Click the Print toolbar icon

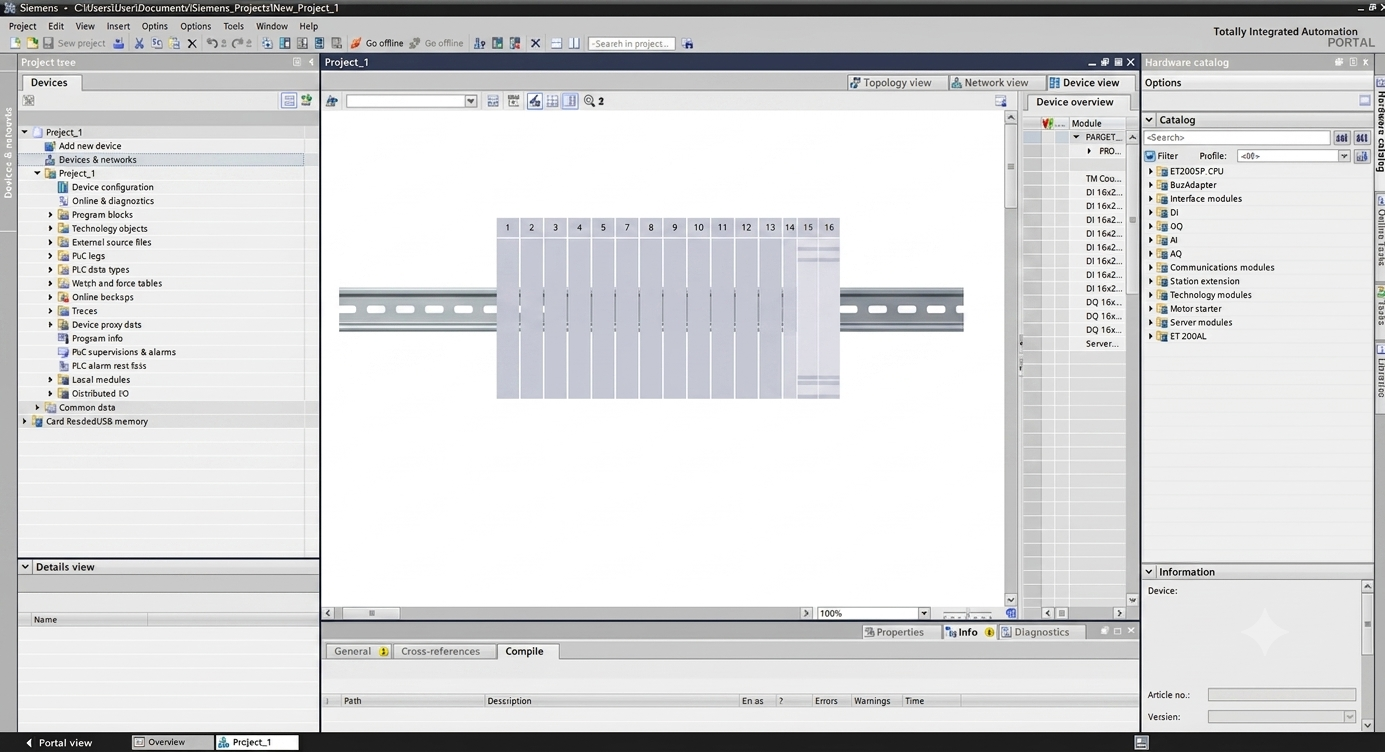118,43
